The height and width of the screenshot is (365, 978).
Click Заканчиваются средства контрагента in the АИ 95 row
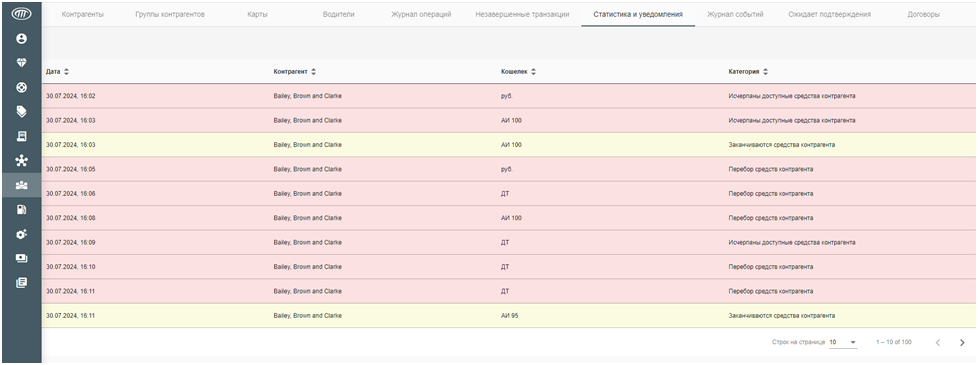(782, 316)
